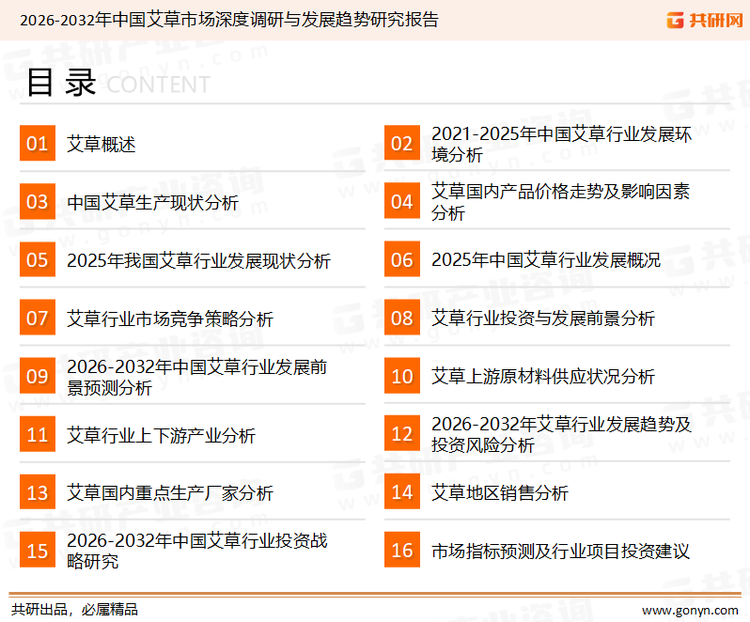The height and width of the screenshot is (622, 750).
Task: Click the orange 16 number box
Action: 402,550
